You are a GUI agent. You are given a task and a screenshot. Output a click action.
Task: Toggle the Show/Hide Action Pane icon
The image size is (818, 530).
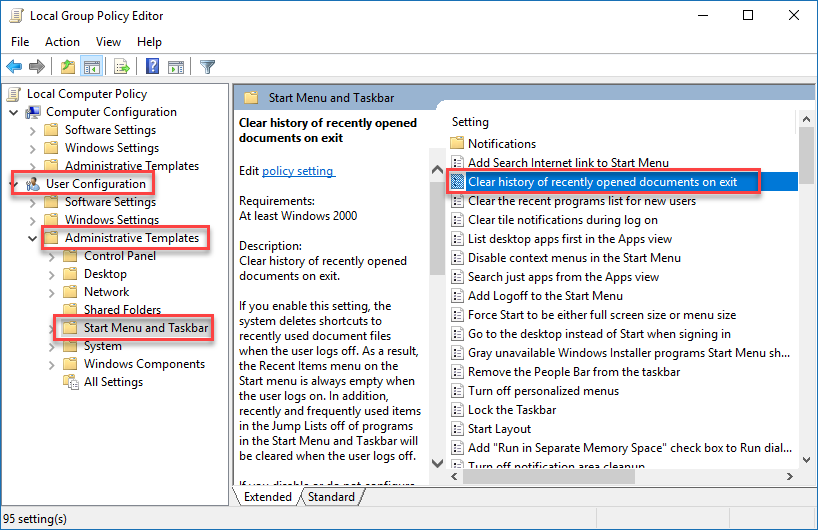pos(176,67)
